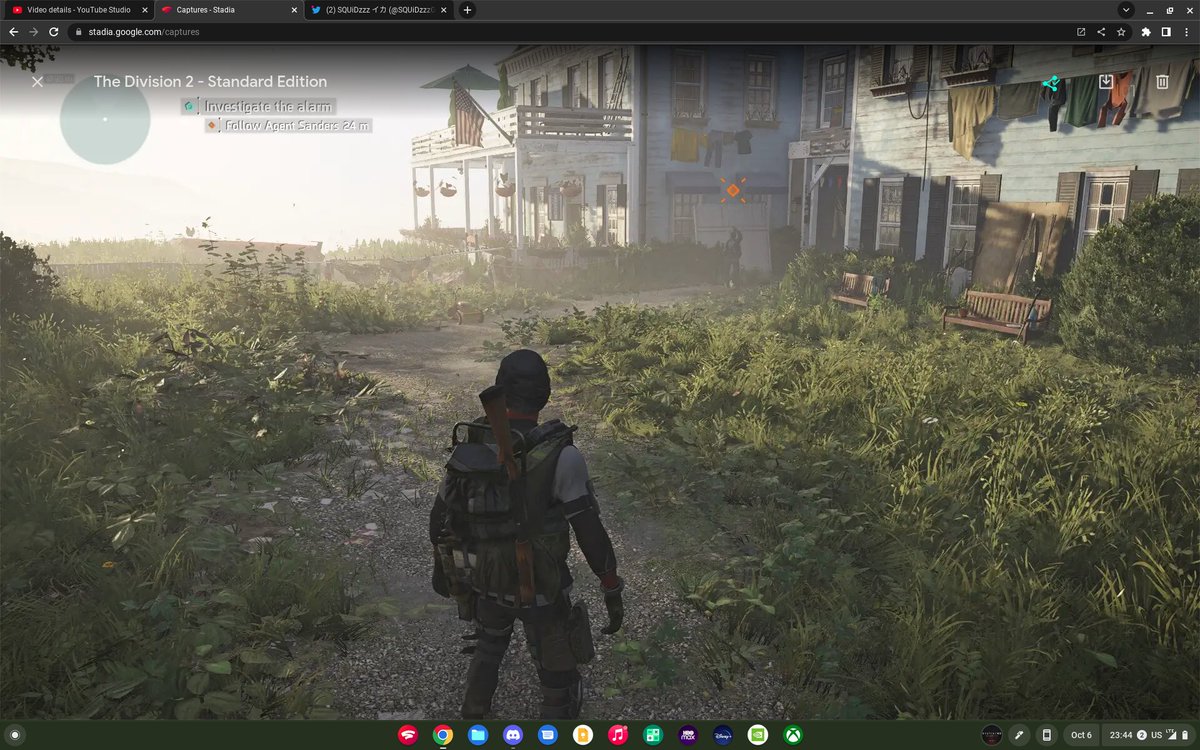Launch Apple Music from the shelf
1200x750 pixels.
point(618,735)
